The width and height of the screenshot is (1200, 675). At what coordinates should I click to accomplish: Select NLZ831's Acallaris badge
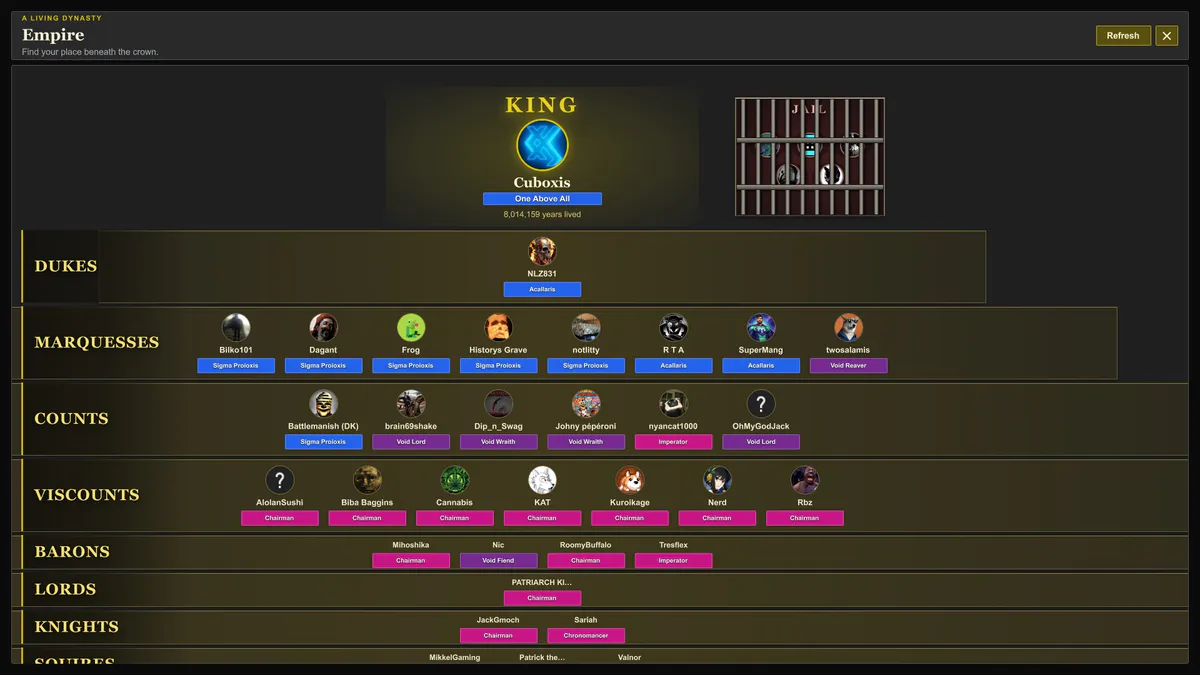click(x=542, y=289)
